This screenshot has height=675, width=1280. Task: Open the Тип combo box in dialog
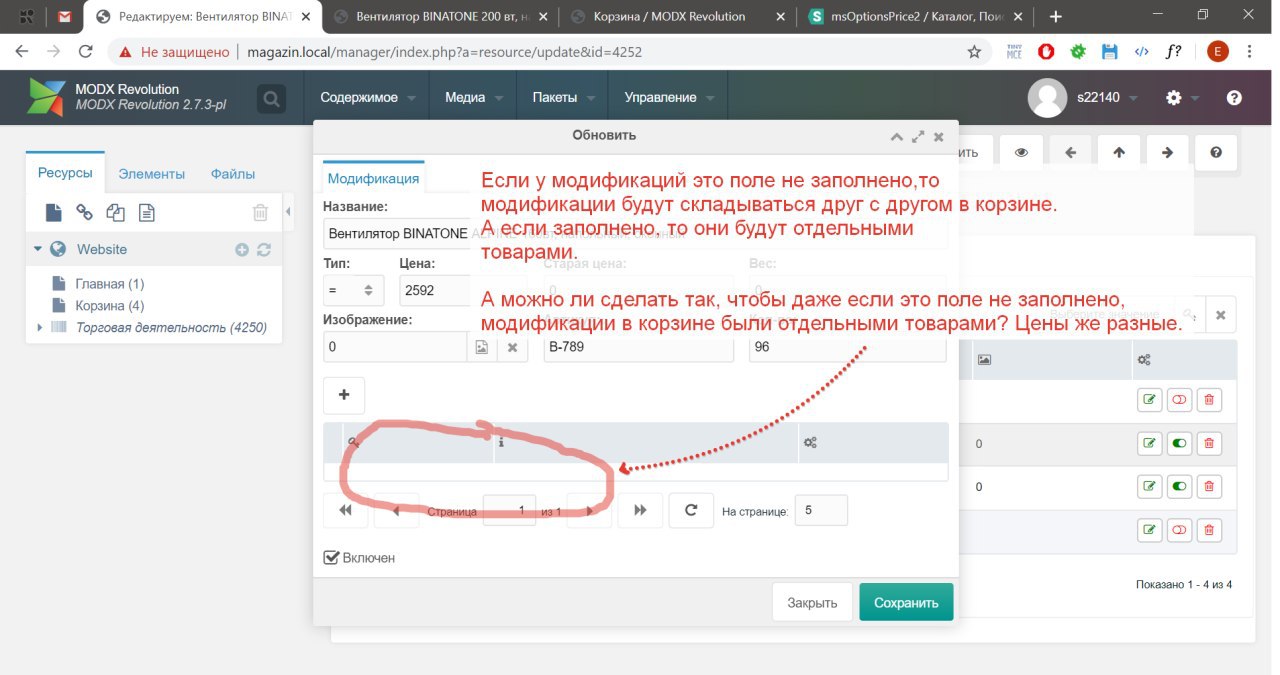point(353,290)
